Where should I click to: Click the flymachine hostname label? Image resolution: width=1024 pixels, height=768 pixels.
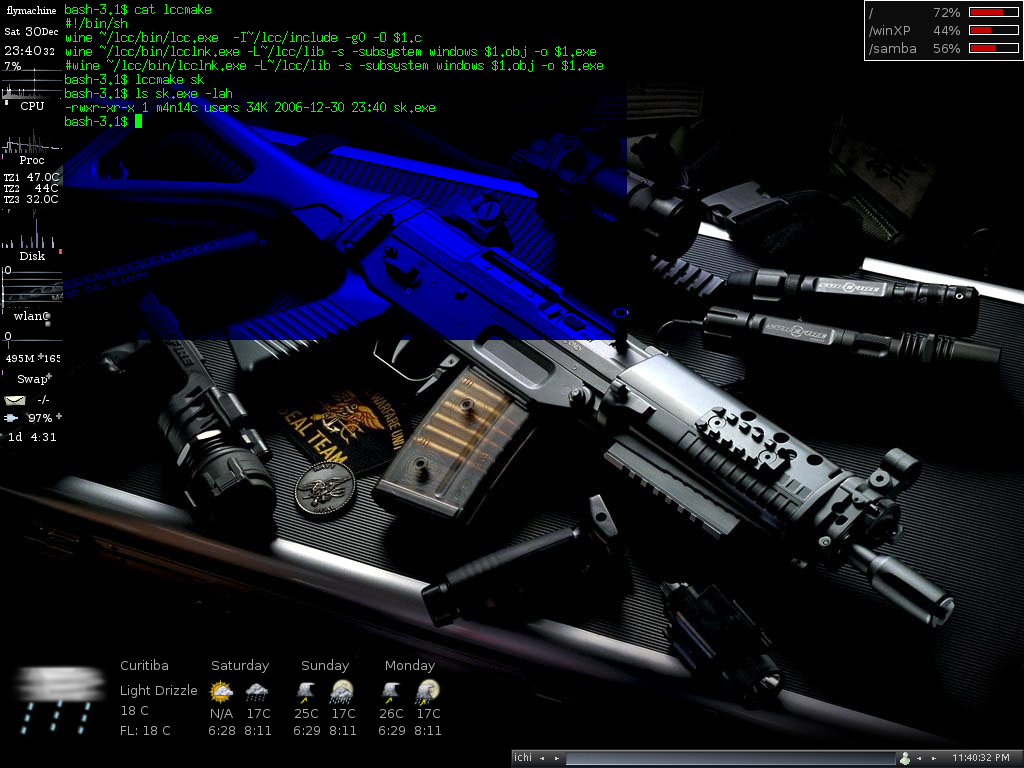pyautogui.click(x=31, y=10)
